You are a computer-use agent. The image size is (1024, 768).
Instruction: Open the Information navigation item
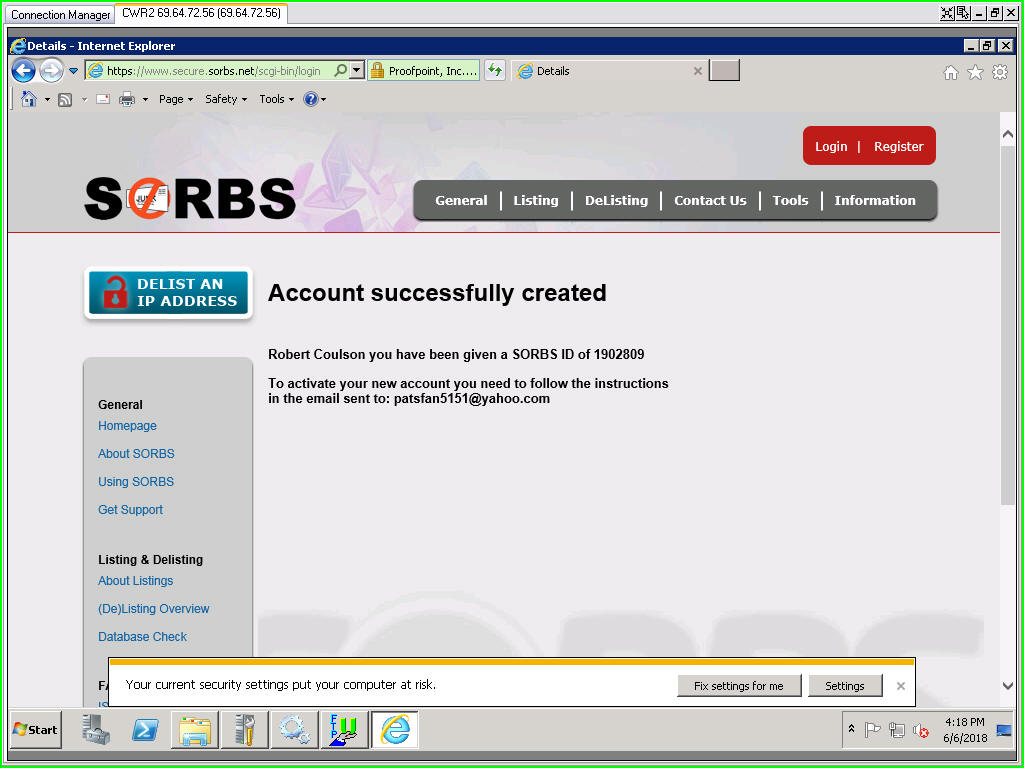tap(874, 200)
